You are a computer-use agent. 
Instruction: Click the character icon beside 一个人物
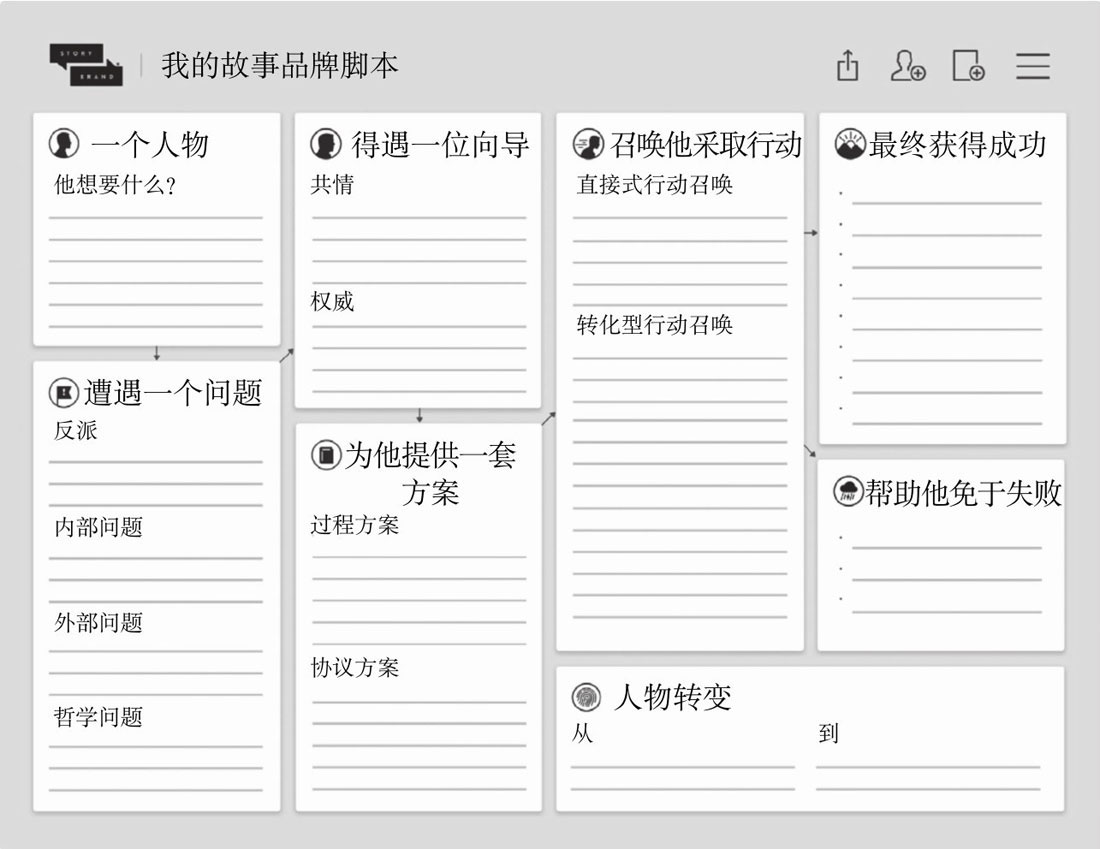click(x=64, y=144)
